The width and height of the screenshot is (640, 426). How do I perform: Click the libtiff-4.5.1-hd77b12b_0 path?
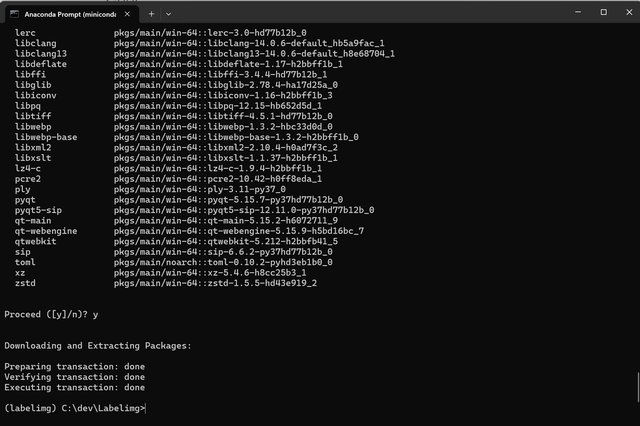pos(223,116)
